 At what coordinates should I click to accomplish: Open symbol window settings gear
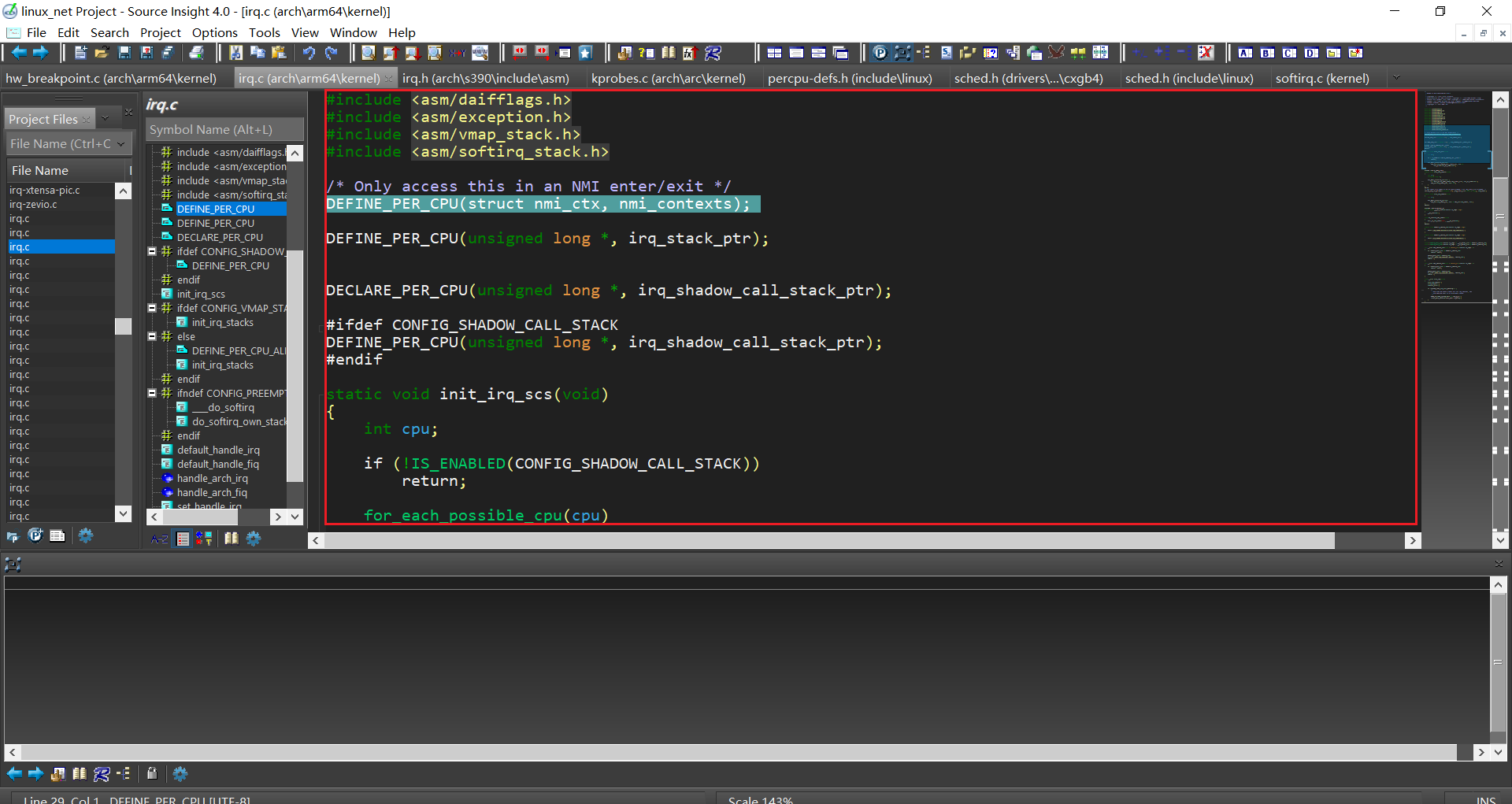point(254,539)
